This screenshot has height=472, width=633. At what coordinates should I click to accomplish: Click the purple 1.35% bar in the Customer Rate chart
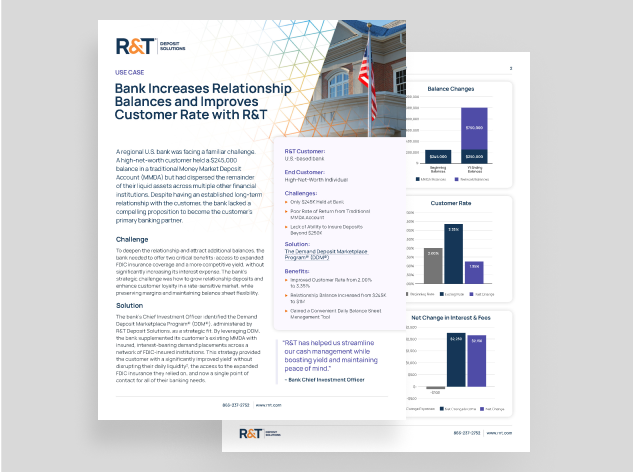click(x=474, y=273)
